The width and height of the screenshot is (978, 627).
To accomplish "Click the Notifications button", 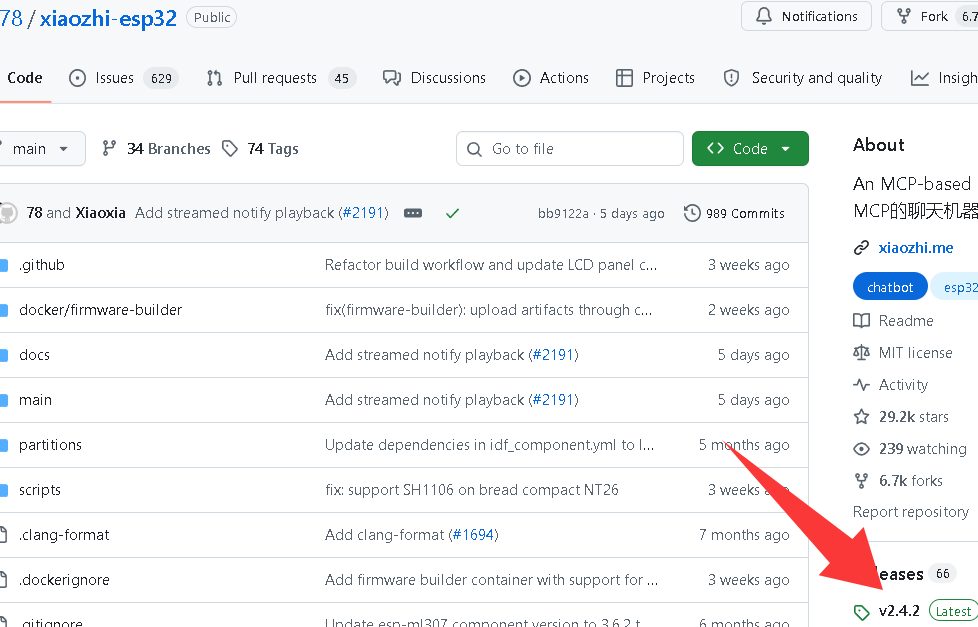I will pos(806,16).
